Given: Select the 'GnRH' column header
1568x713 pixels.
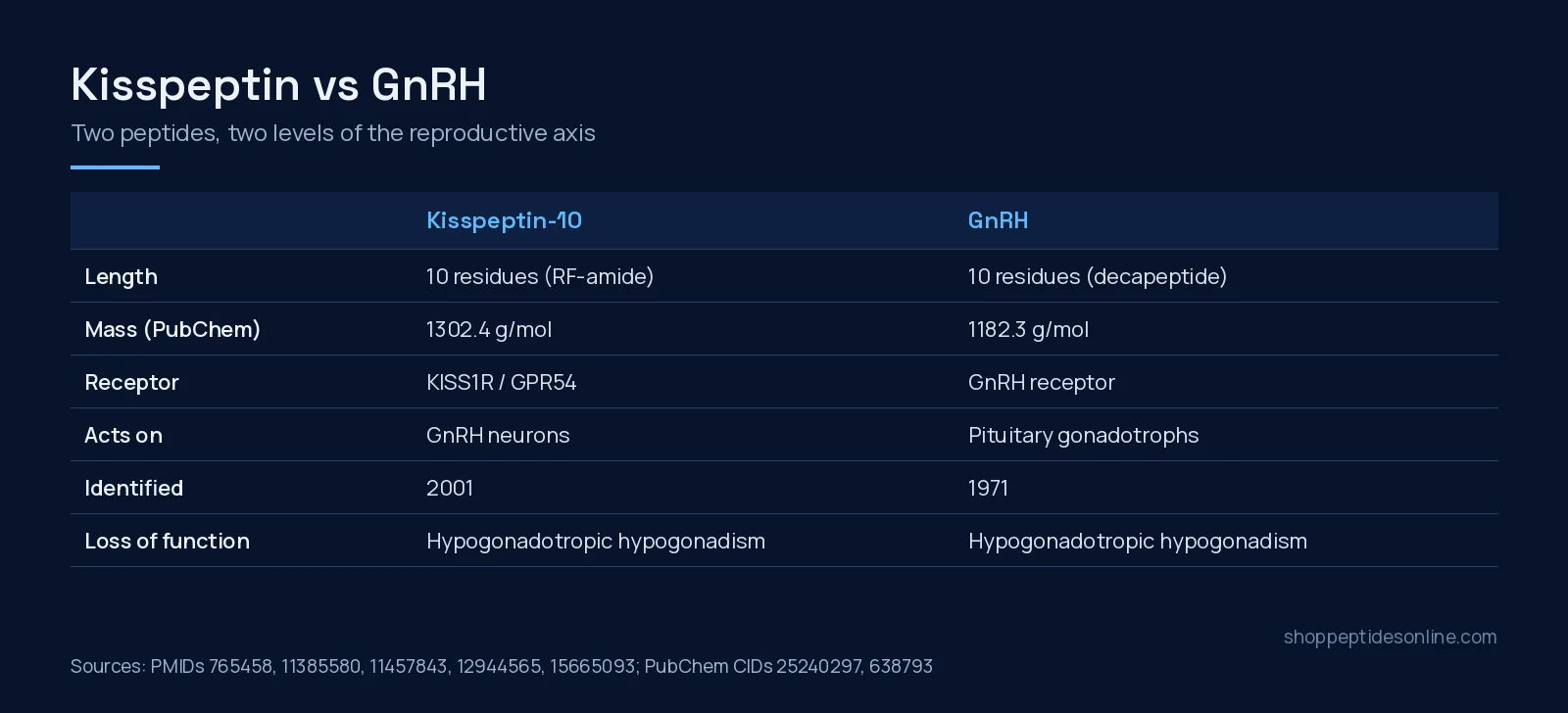Looking at the screenshot, I should click(x=998, y=220).
